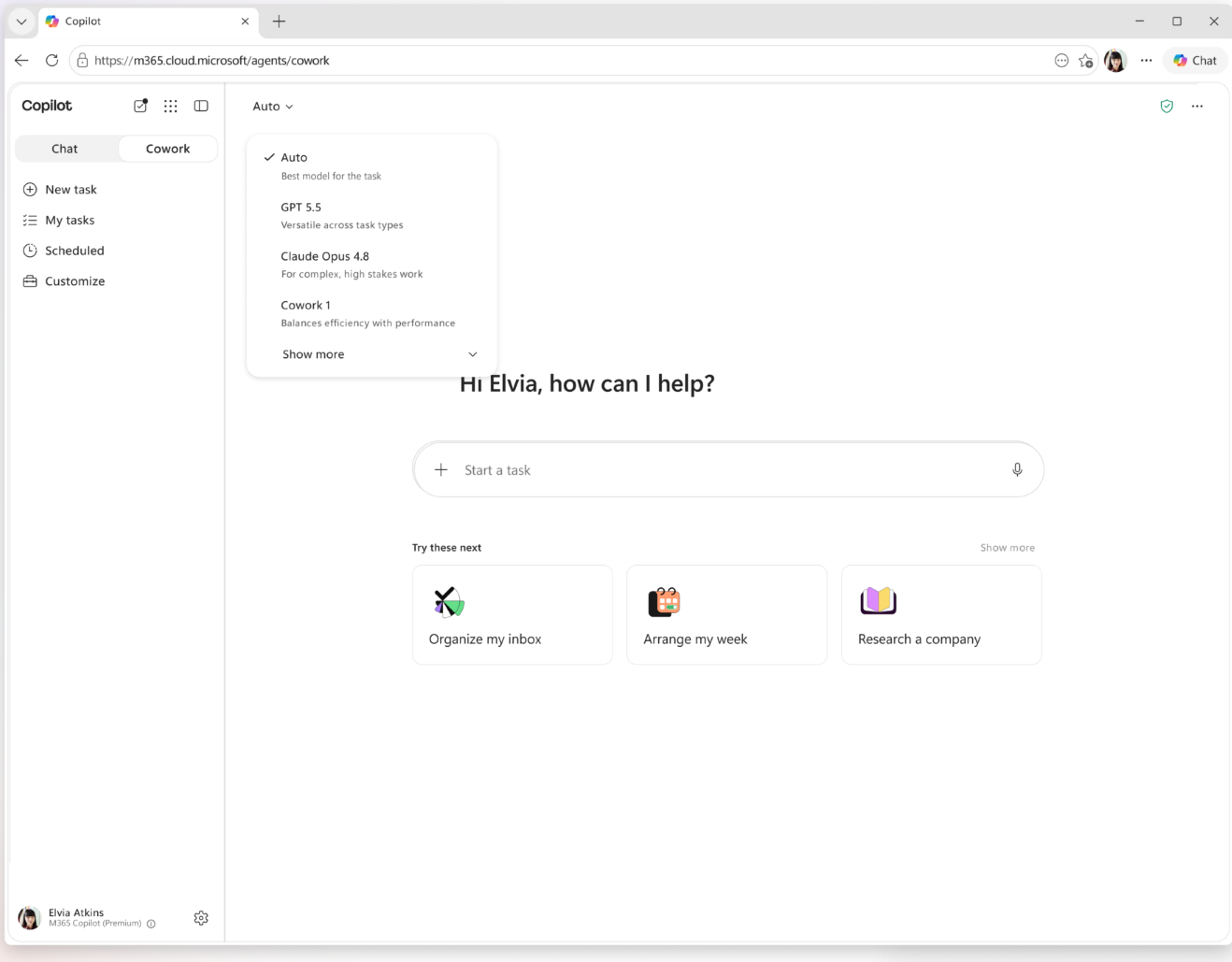Select the Auto model option
The height and width of the screenshot is (962, 1232).
[372, 165]
